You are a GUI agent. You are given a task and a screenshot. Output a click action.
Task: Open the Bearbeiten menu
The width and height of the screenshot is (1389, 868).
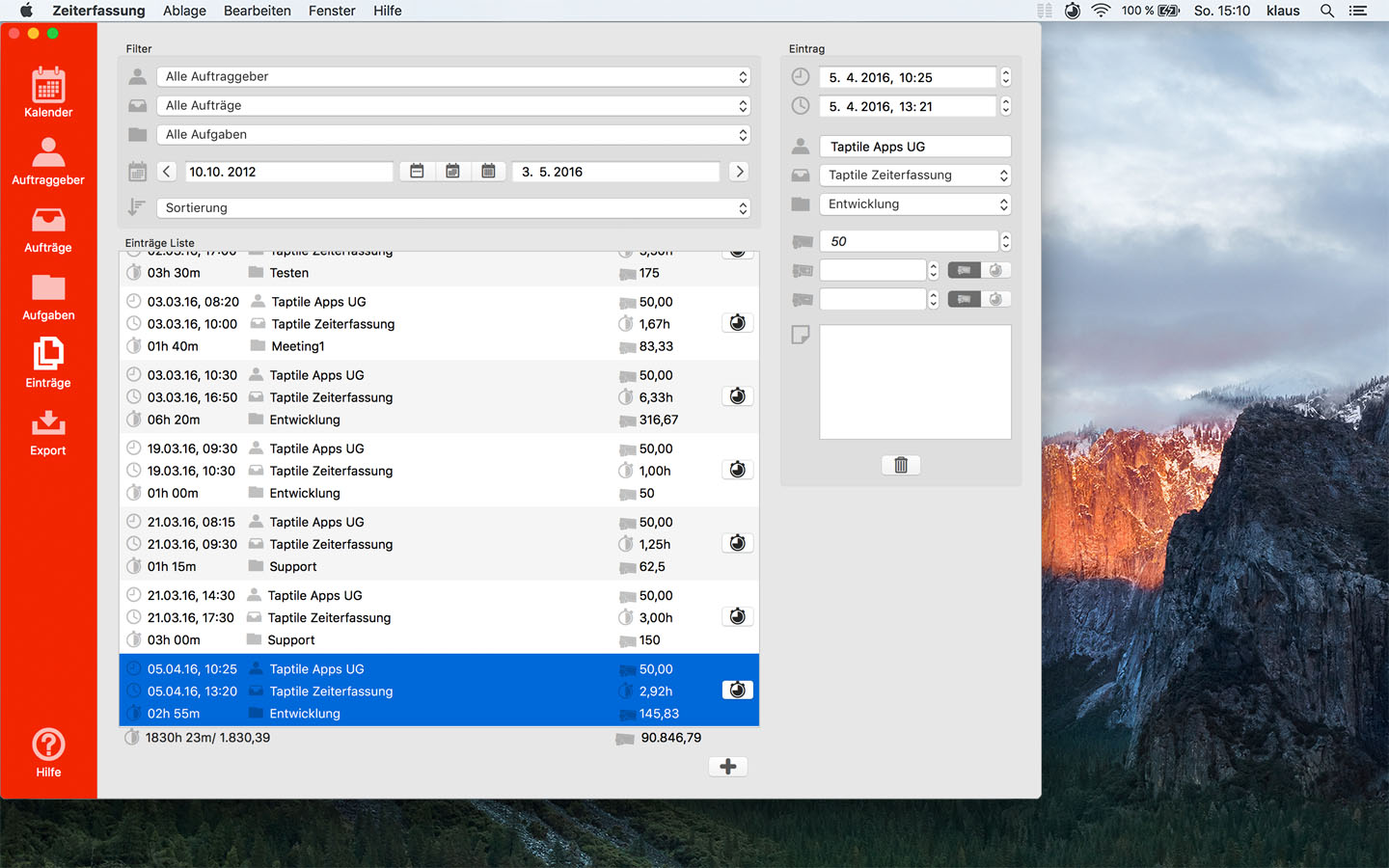coord(258,11)
